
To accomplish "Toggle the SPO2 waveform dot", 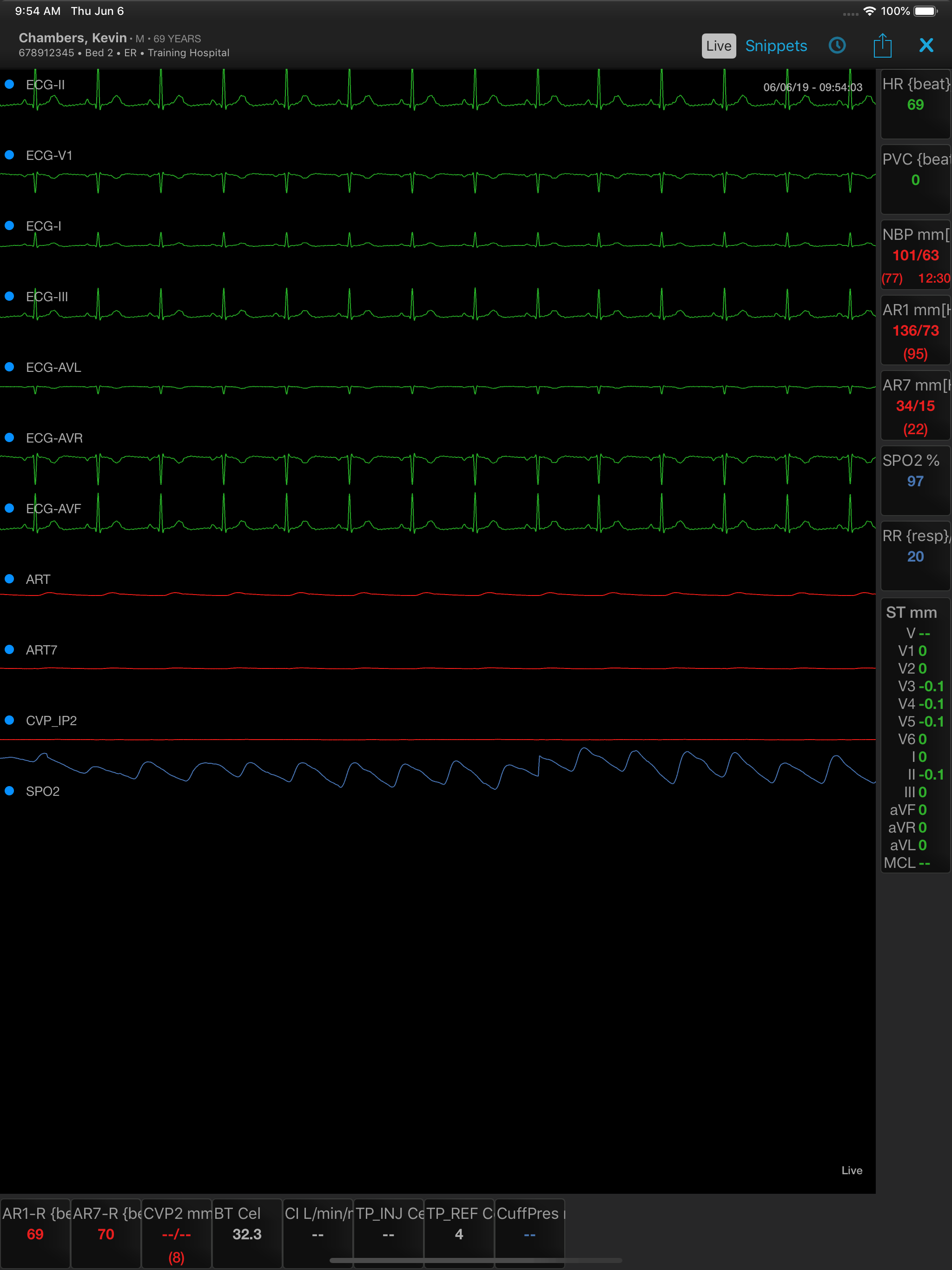I will click(x=9, y=791).
